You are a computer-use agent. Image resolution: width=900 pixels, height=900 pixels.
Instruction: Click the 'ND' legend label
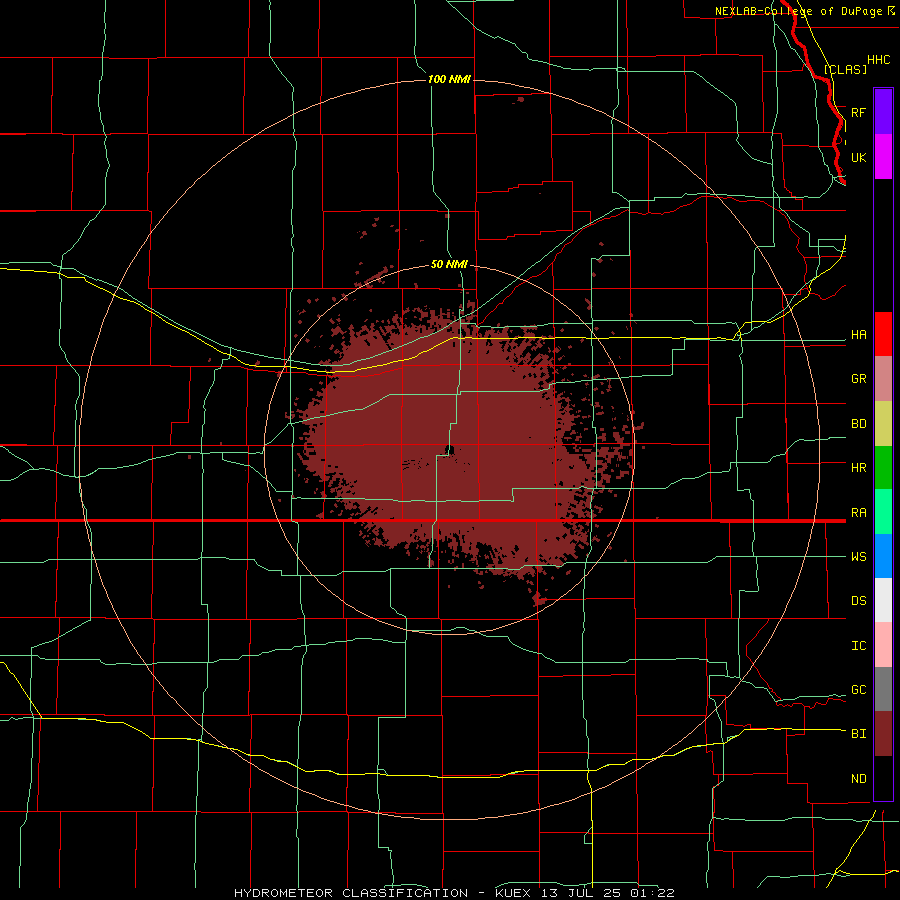858,778
